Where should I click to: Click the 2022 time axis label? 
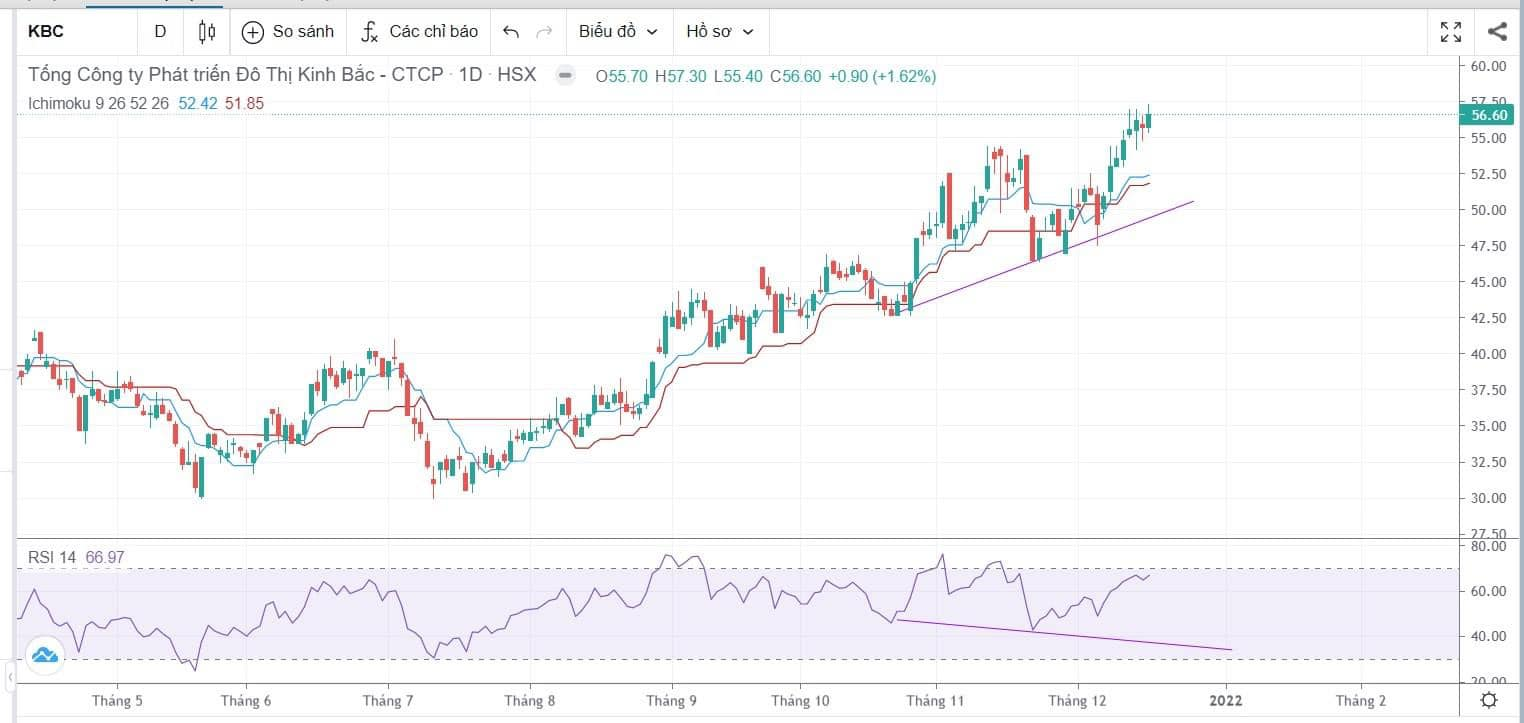coord(1226,701)
